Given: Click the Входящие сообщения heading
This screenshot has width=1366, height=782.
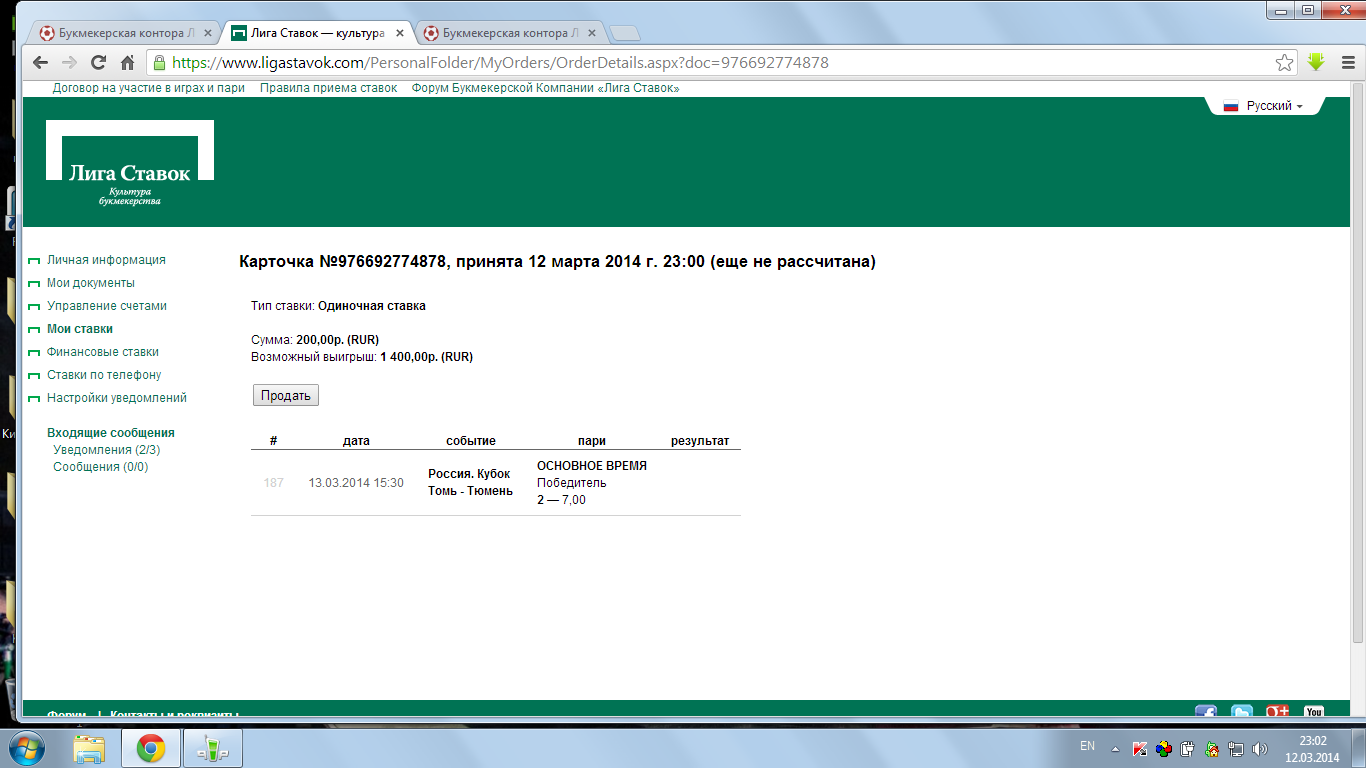Looking at the screenshot, I should [111, 433].
